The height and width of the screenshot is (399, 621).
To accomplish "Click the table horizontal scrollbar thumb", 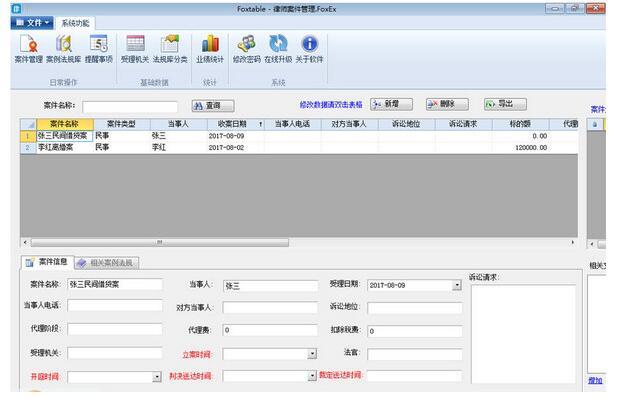I will (x=160, y=242).
